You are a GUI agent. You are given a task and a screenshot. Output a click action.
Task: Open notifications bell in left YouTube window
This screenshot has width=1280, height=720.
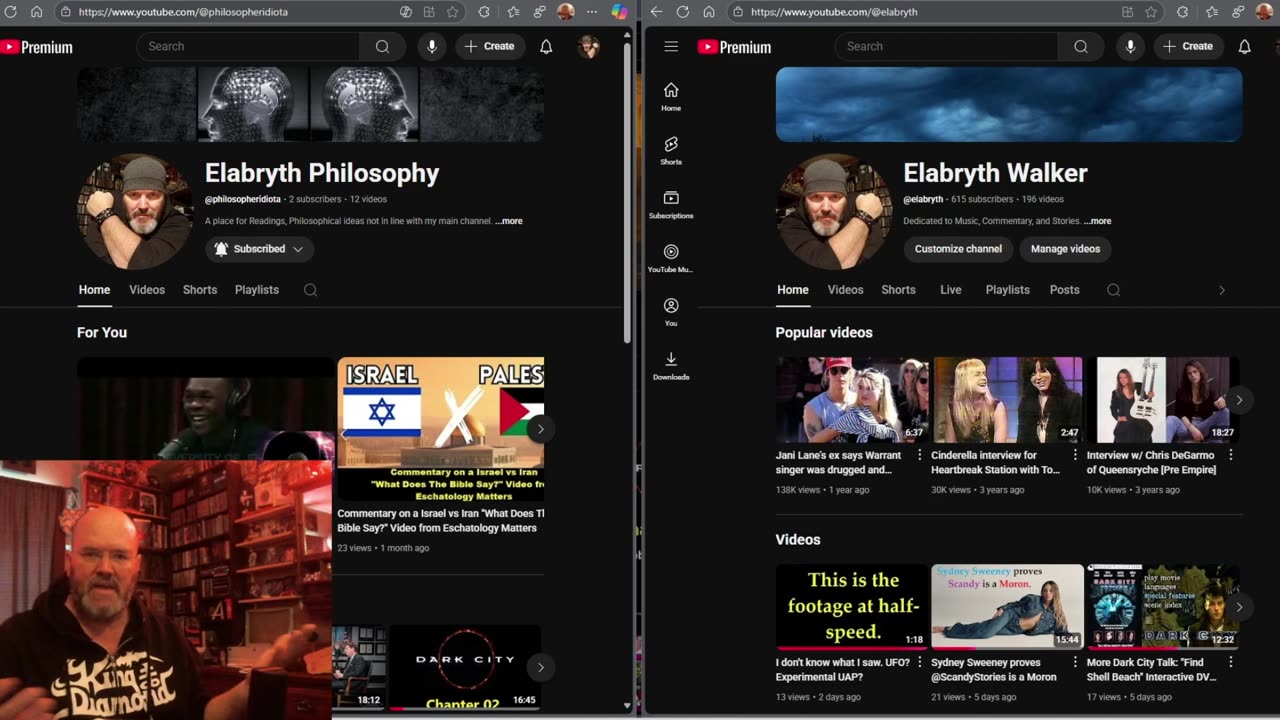tap(546, 46)
